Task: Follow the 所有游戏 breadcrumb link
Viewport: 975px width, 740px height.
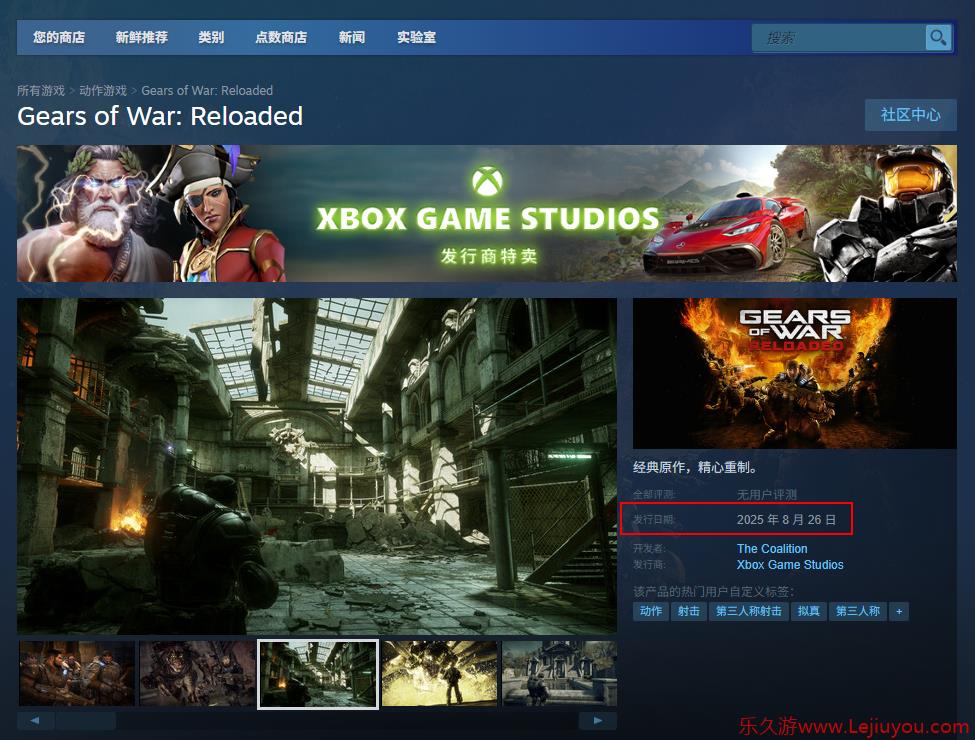Action: click(41, 91)
